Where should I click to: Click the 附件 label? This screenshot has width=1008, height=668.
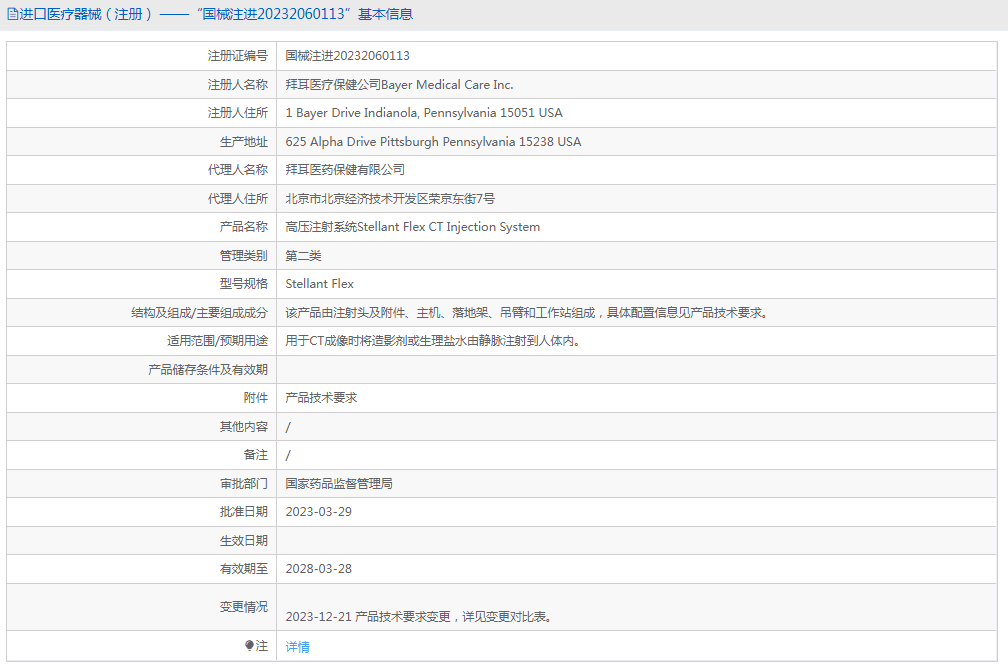tap(256, 398)
